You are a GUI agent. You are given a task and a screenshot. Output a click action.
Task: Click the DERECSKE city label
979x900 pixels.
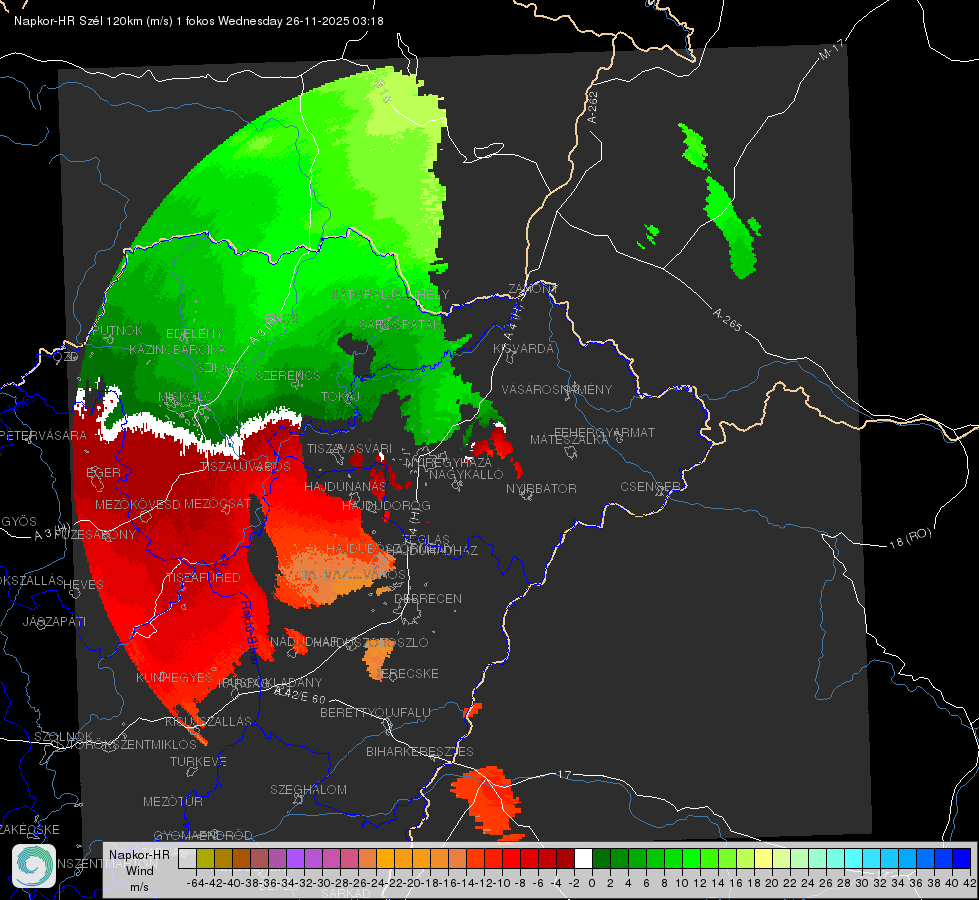(406, 673)
